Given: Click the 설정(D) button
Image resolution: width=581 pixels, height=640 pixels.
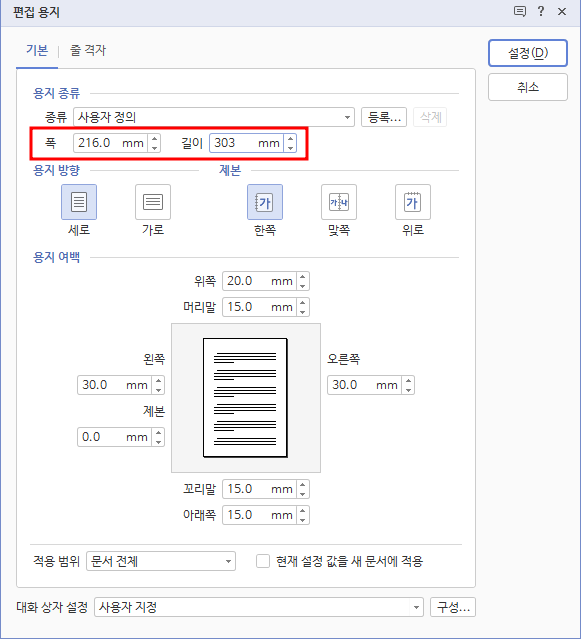Looking at the screenshot, I should coord(528,53).
